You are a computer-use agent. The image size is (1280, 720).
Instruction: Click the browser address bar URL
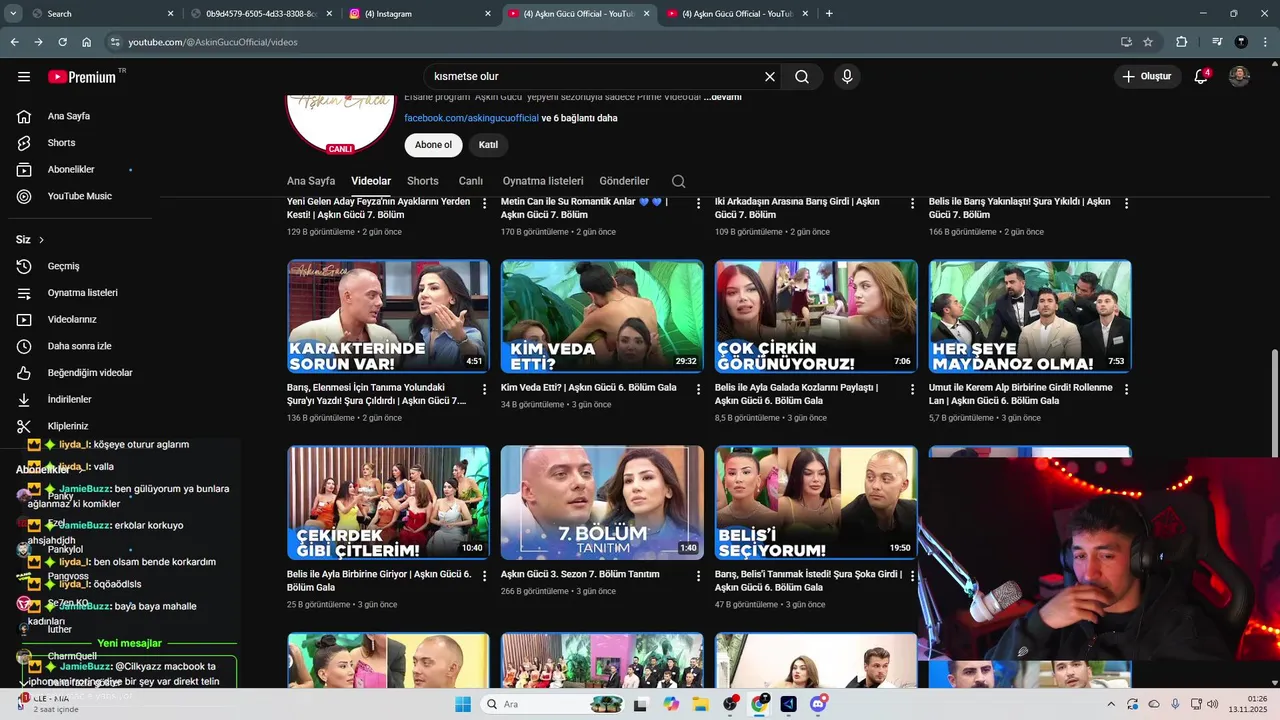(x=213, y=42)
